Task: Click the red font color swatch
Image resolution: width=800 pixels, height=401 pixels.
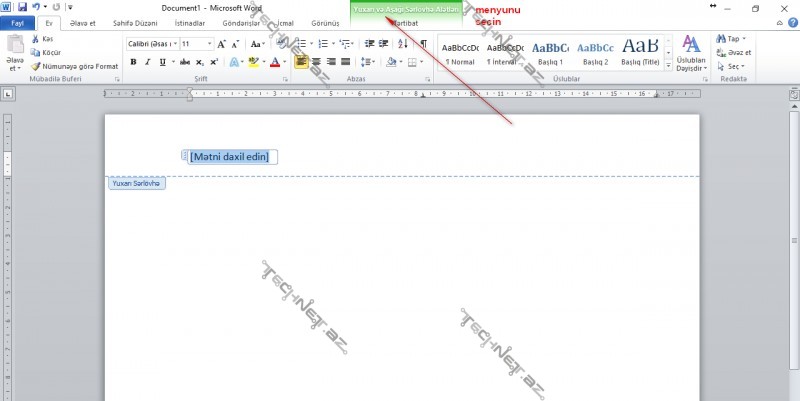Action: [x=275, y=62]
